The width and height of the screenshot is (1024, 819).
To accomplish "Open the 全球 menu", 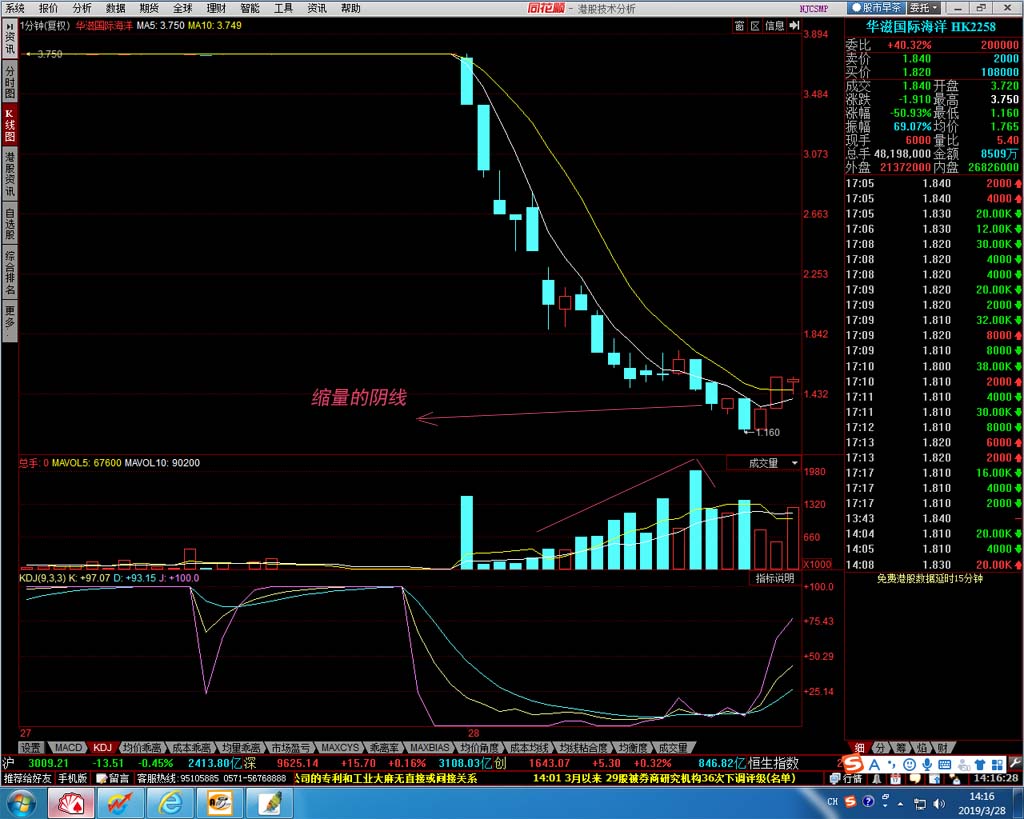I will tap(183, 8).
